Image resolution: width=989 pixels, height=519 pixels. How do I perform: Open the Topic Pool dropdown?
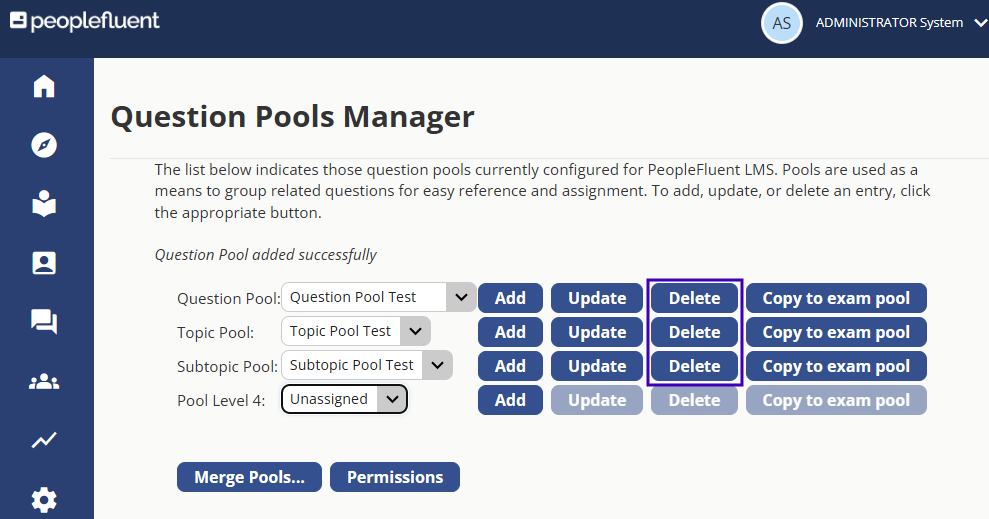(x=356, y=331)
